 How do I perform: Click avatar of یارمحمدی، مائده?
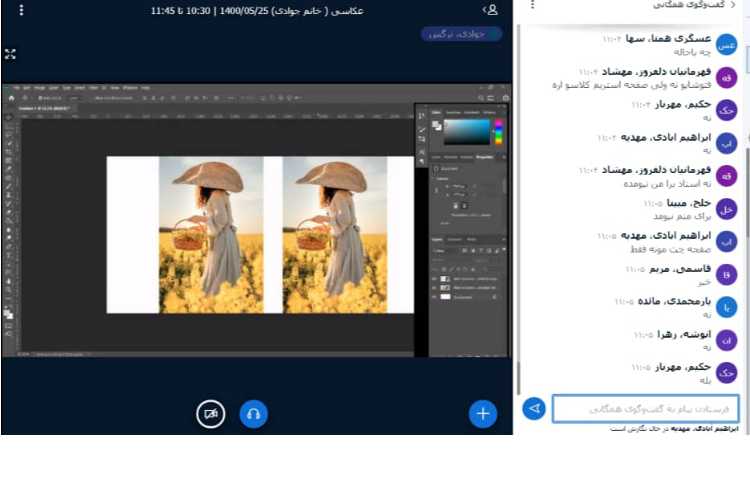tap(726, 308)
